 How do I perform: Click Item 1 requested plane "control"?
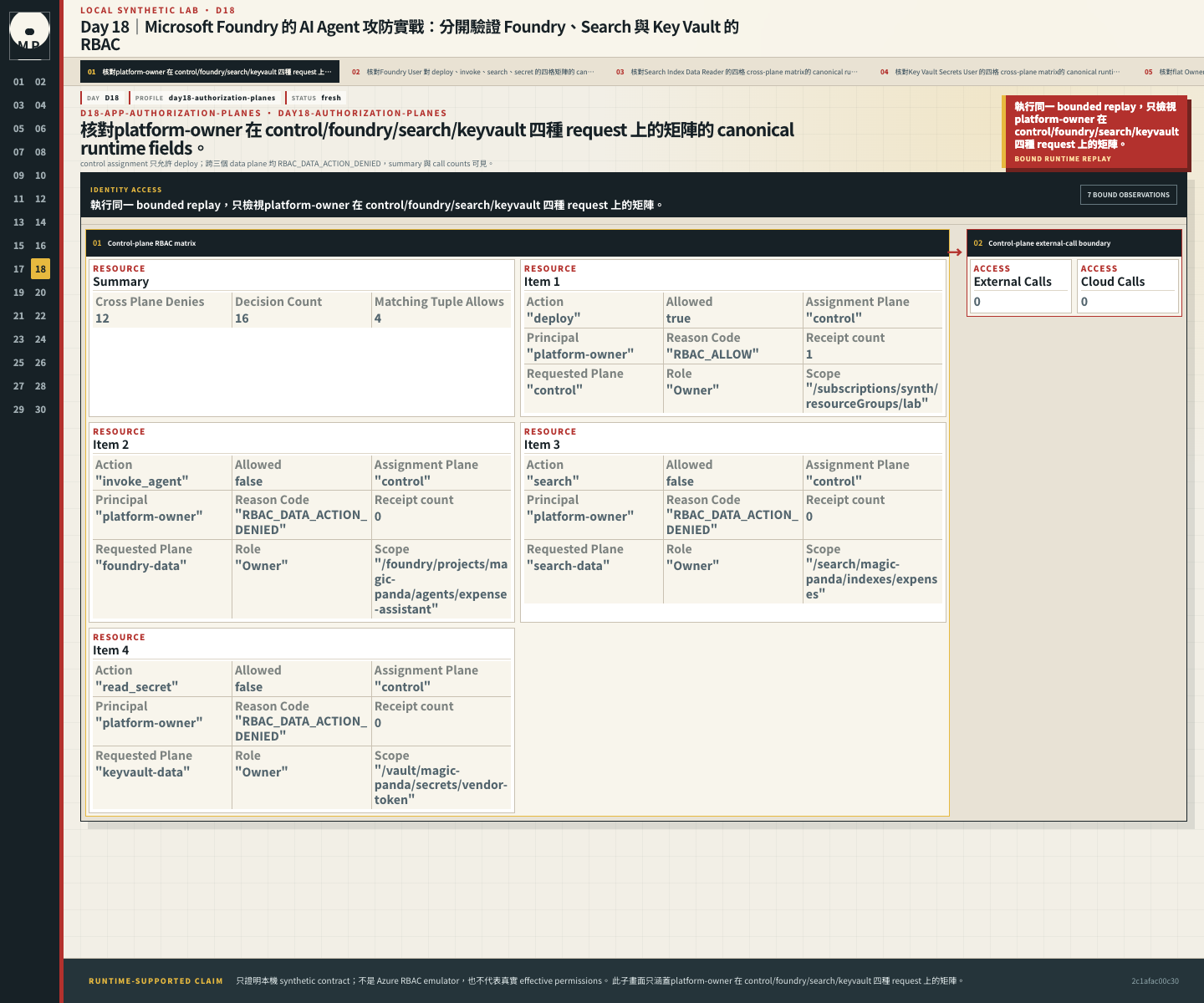pyautogui.click(x=554, y=390)
